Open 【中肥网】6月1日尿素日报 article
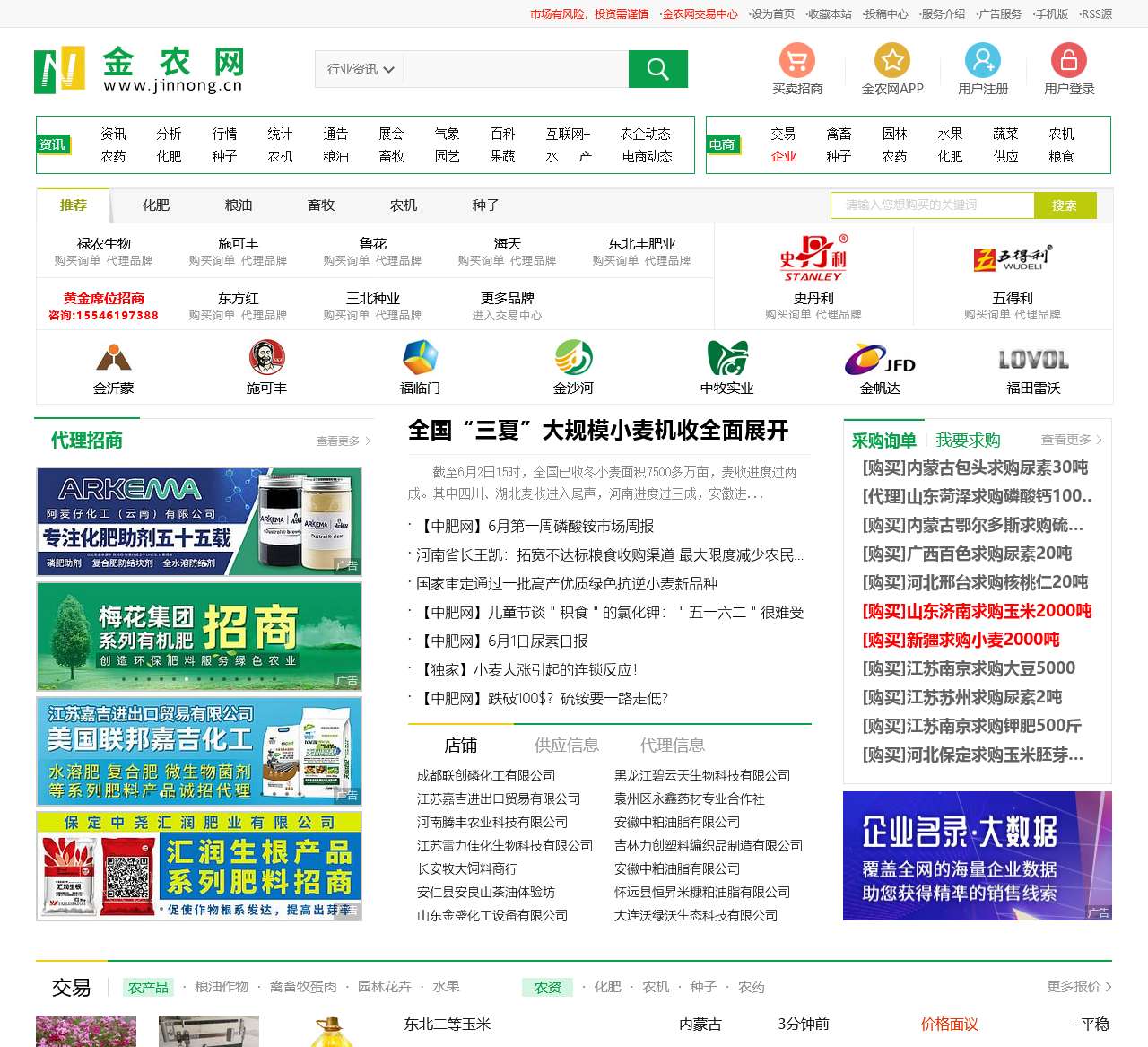Viewport: 1148px width, 1047px height. (x=502, y=641)
